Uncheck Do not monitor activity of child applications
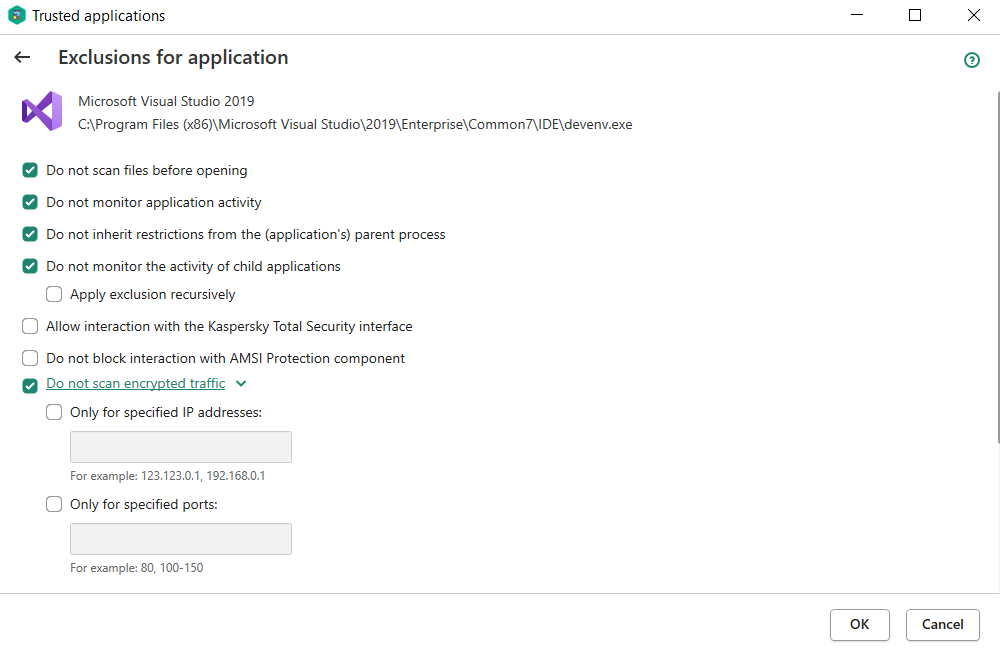1000x649 pixels. click(30, 267)
